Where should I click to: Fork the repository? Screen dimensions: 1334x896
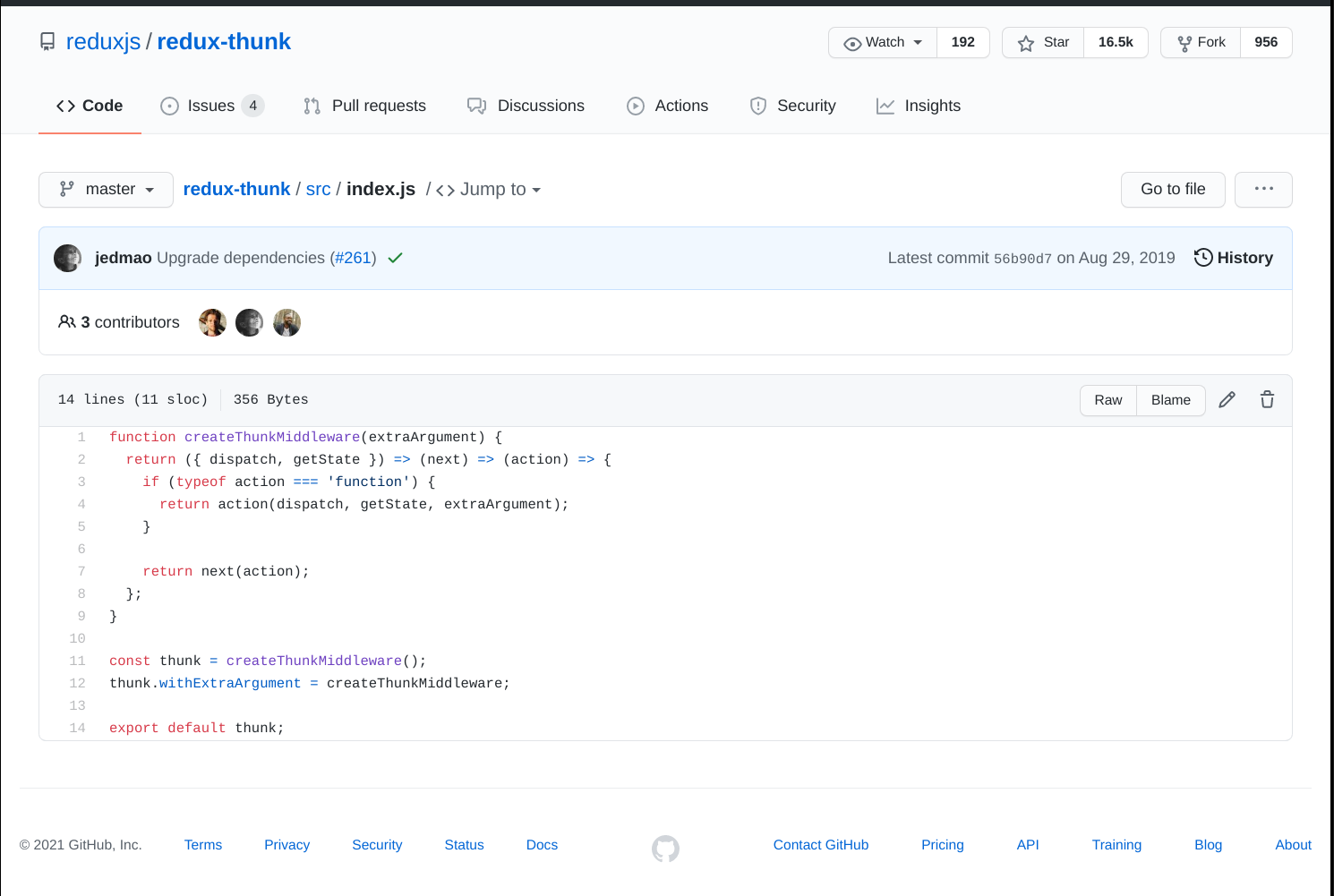(1201, 42)
